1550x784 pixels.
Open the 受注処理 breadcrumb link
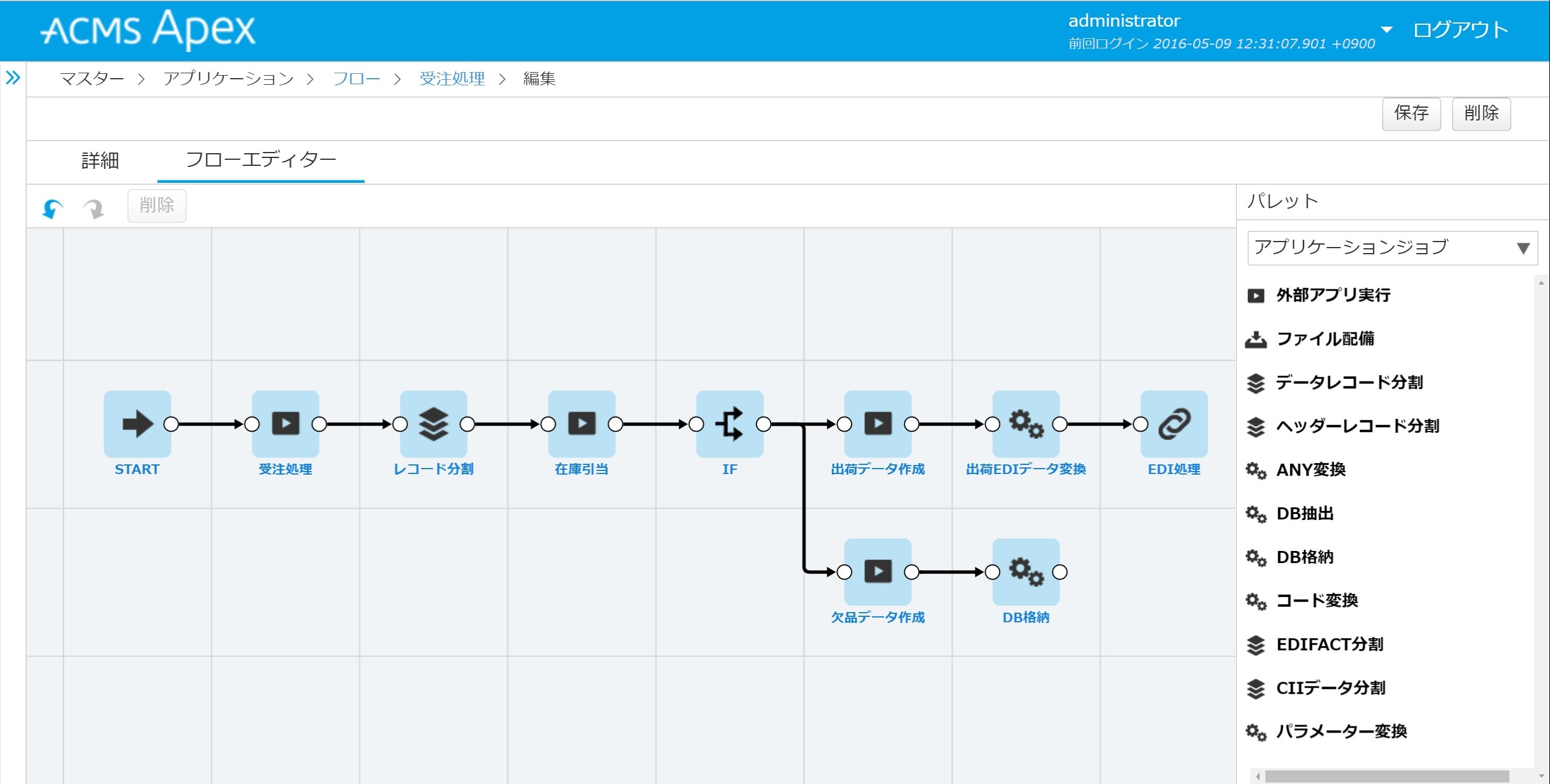click(452, 78)
